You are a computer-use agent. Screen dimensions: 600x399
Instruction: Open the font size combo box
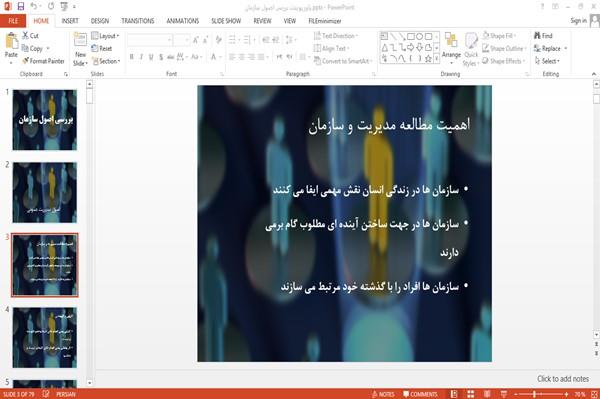click(181, 40)
